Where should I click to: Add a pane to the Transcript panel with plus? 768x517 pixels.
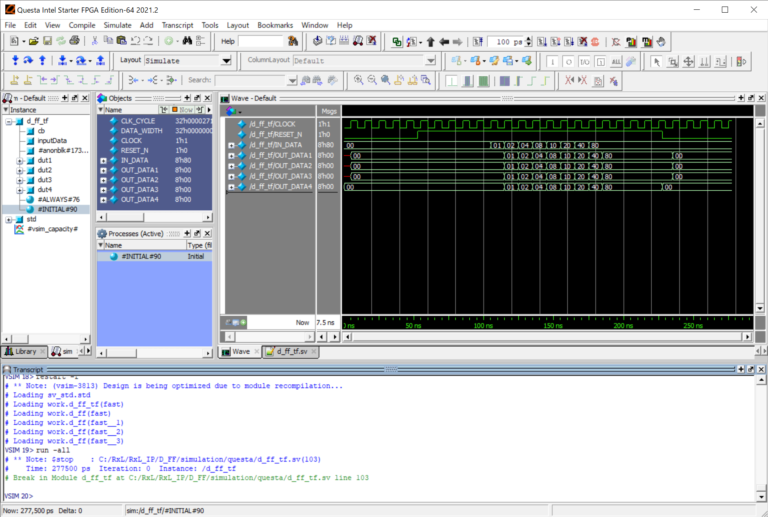tap(741, 369)
